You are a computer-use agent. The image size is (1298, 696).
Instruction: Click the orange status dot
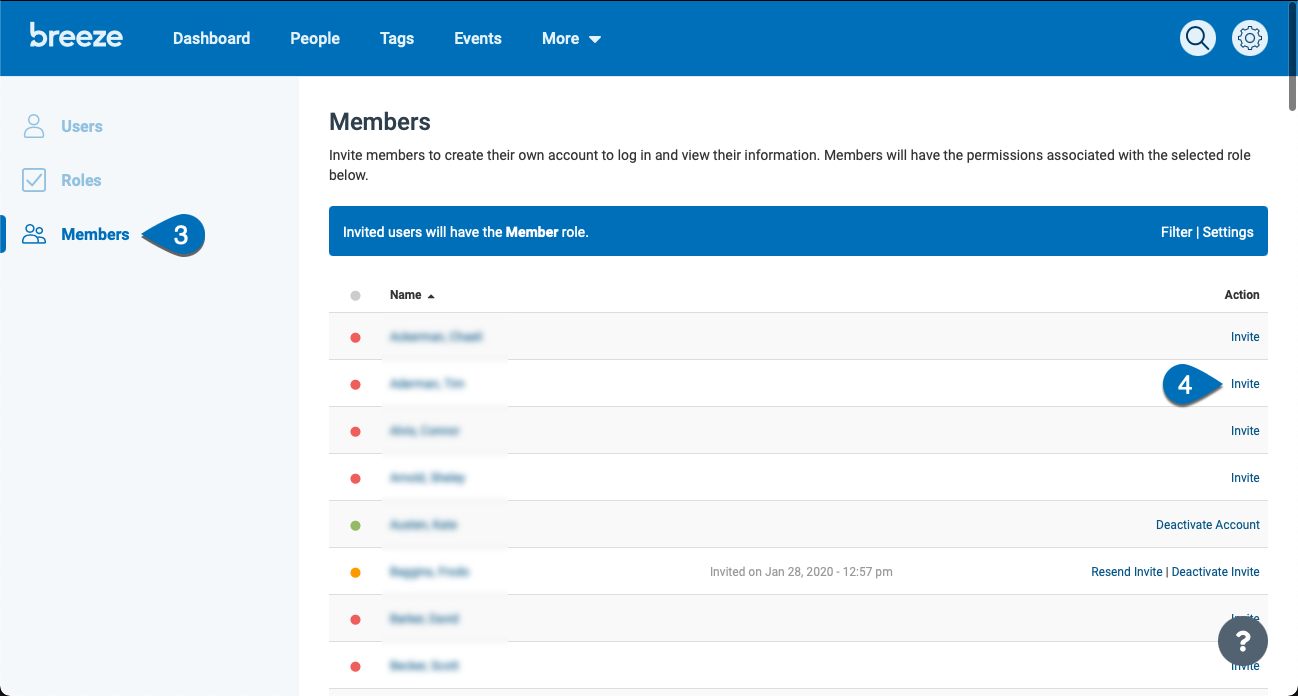355,572
